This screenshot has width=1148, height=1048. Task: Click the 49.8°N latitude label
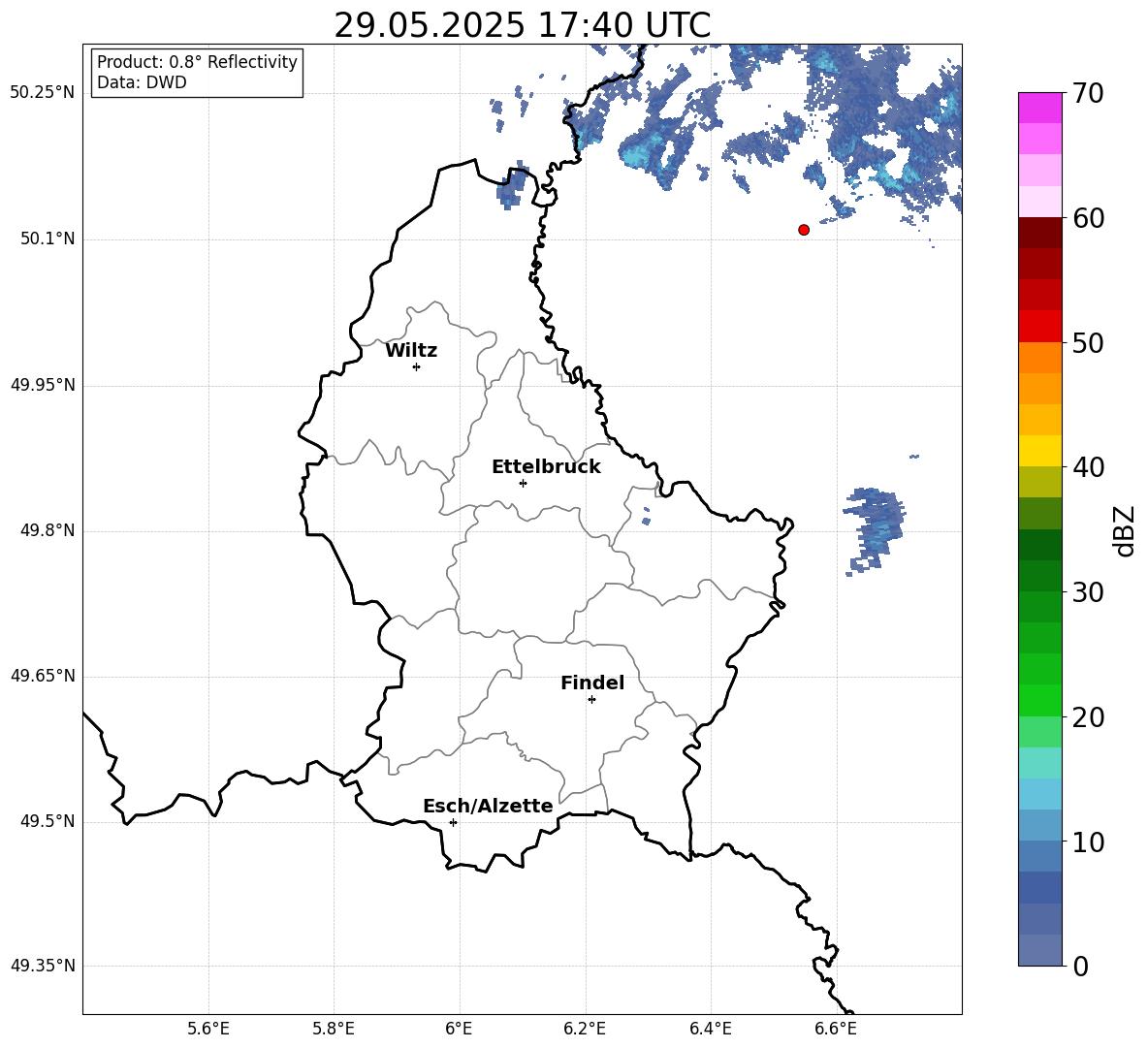[x=48, y=530]
